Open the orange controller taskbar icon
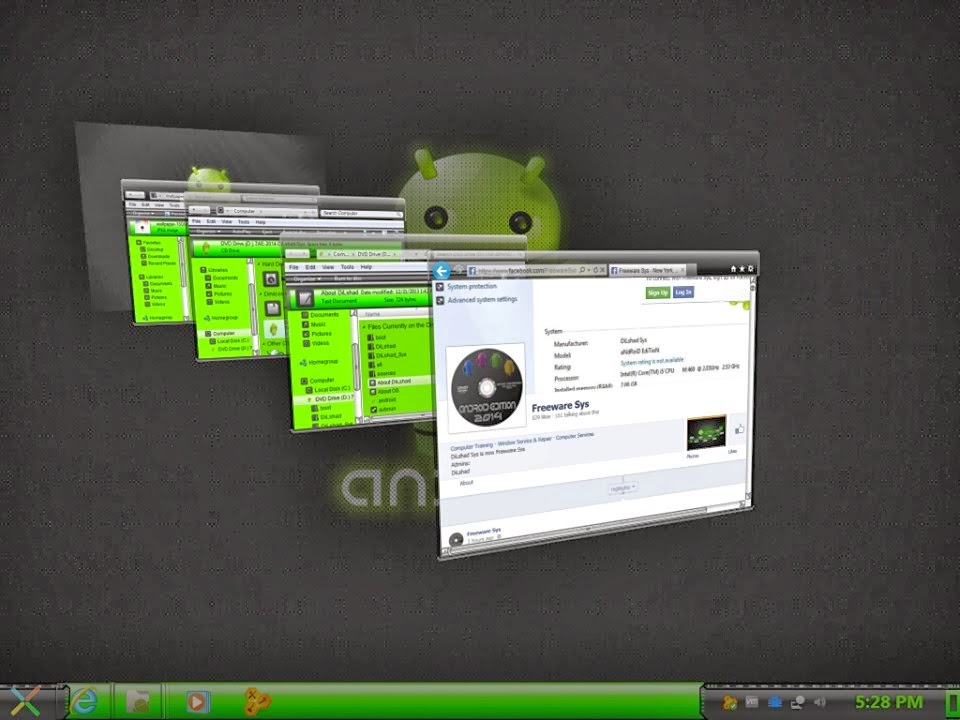Screen dimensions: 960x720 point(258,702)
